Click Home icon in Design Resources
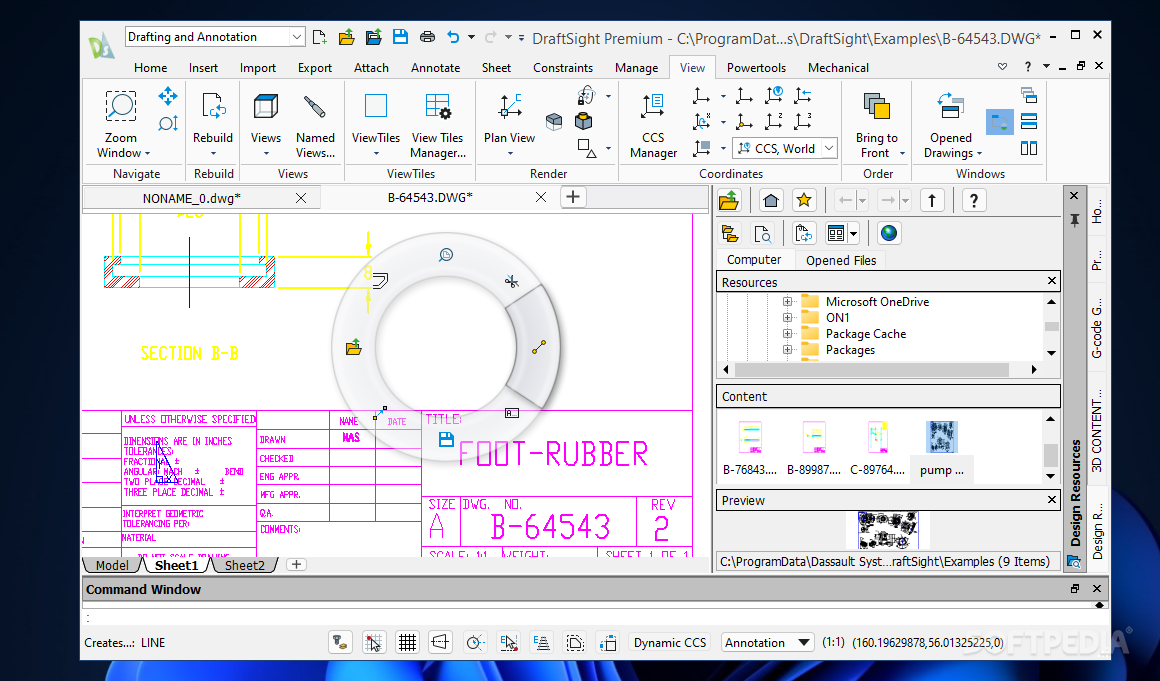This screenshot has width=1160, height=681. 771,200
